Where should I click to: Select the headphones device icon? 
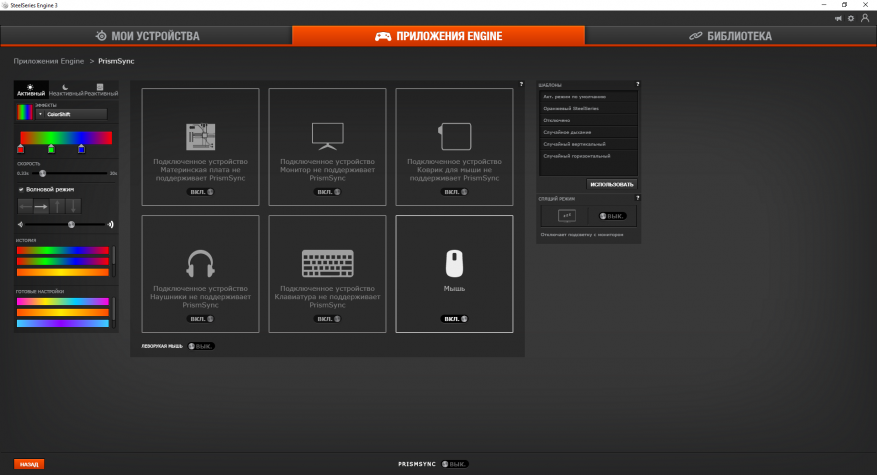200,264
